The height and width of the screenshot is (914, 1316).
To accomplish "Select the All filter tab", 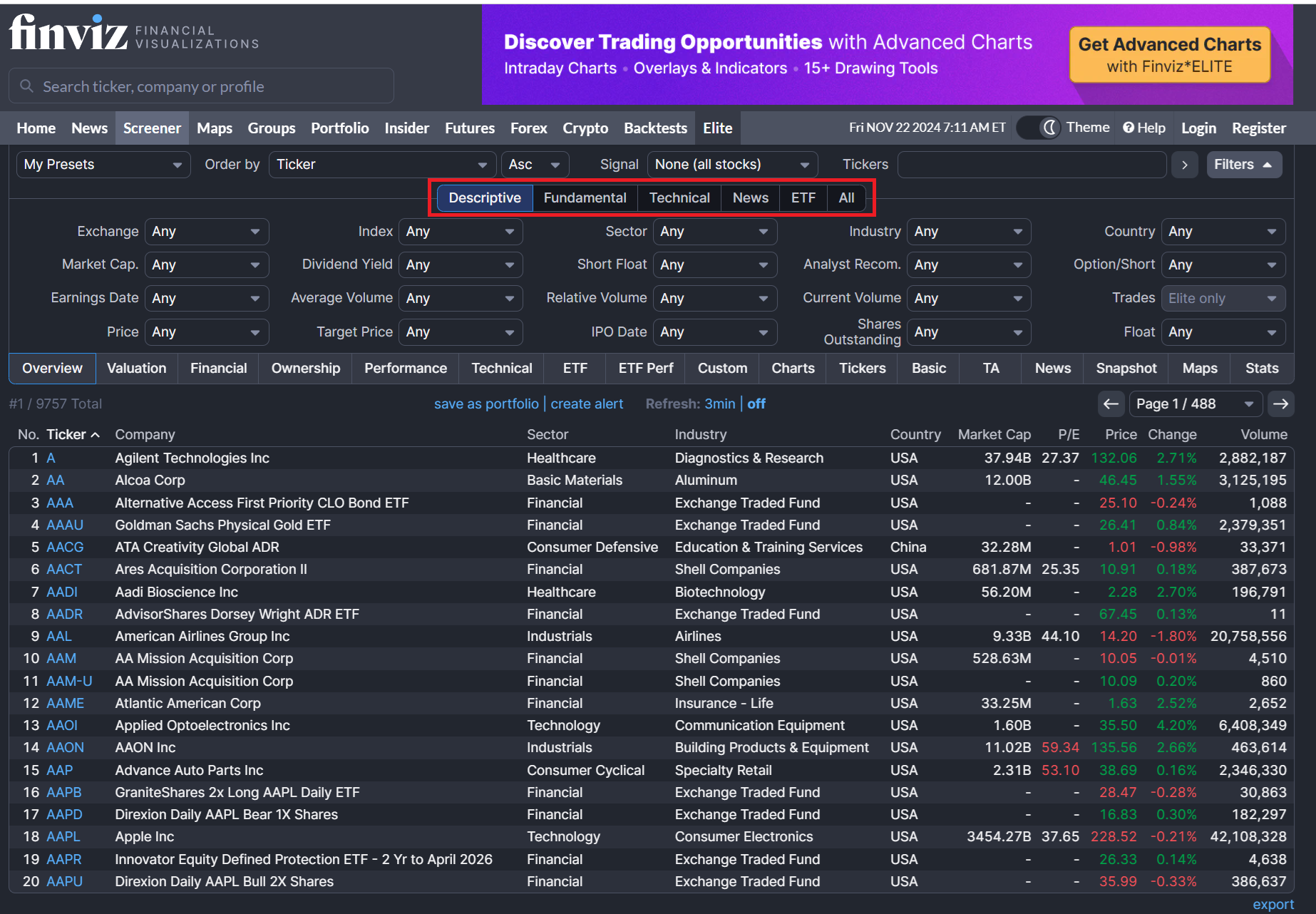I will point(846,198).
